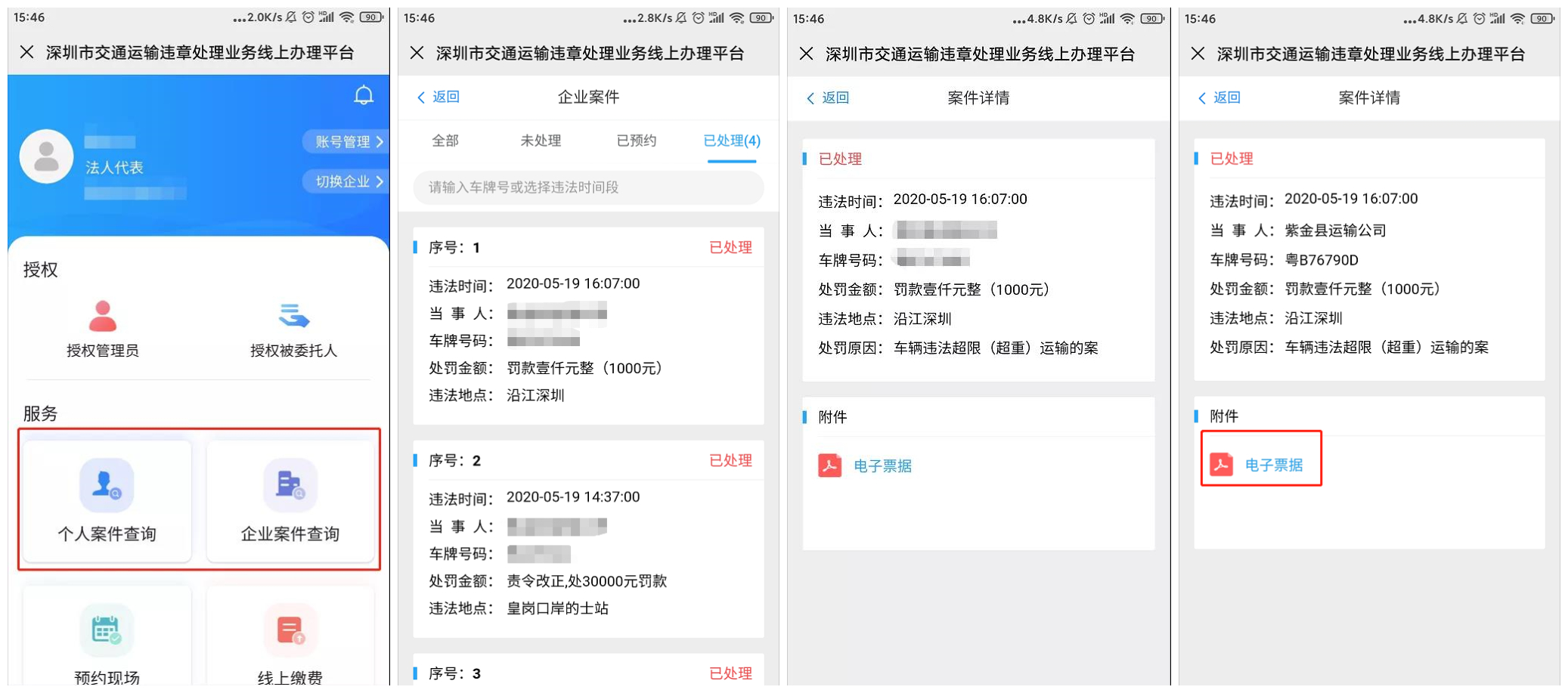The height and width of the screenshot is (693, 1568).
Task: Click 切换企业 to switch company
Action: tap(345, 181)
